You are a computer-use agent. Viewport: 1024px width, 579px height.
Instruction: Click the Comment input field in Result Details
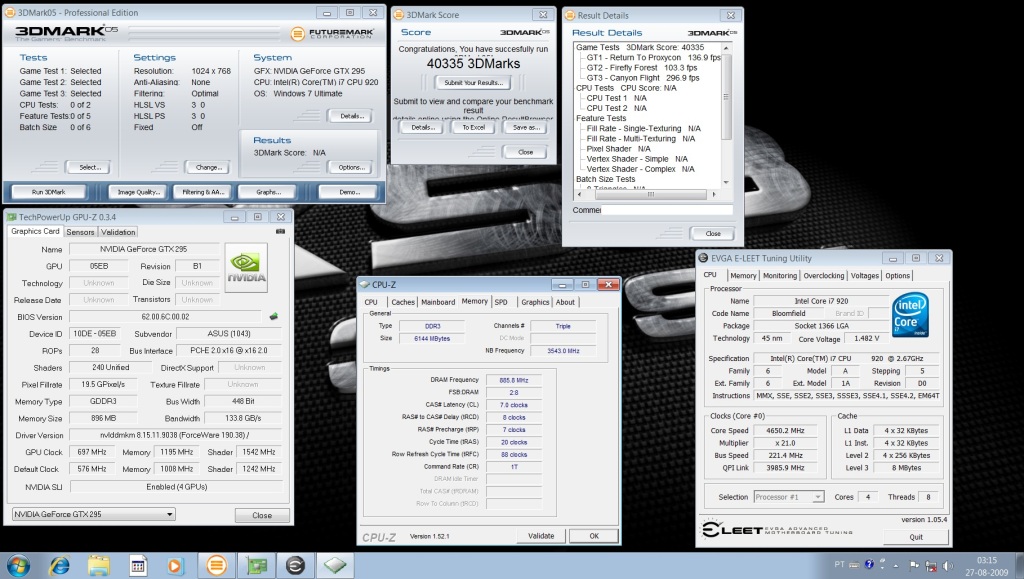click(667, 210)
